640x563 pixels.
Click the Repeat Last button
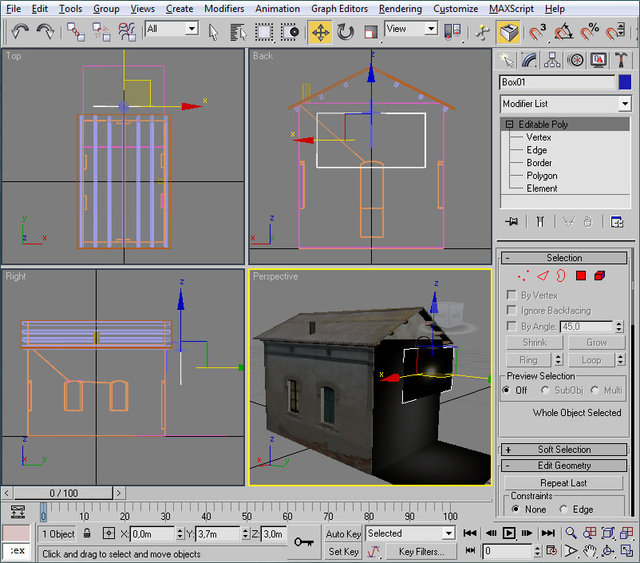click(x=564, y=482)
